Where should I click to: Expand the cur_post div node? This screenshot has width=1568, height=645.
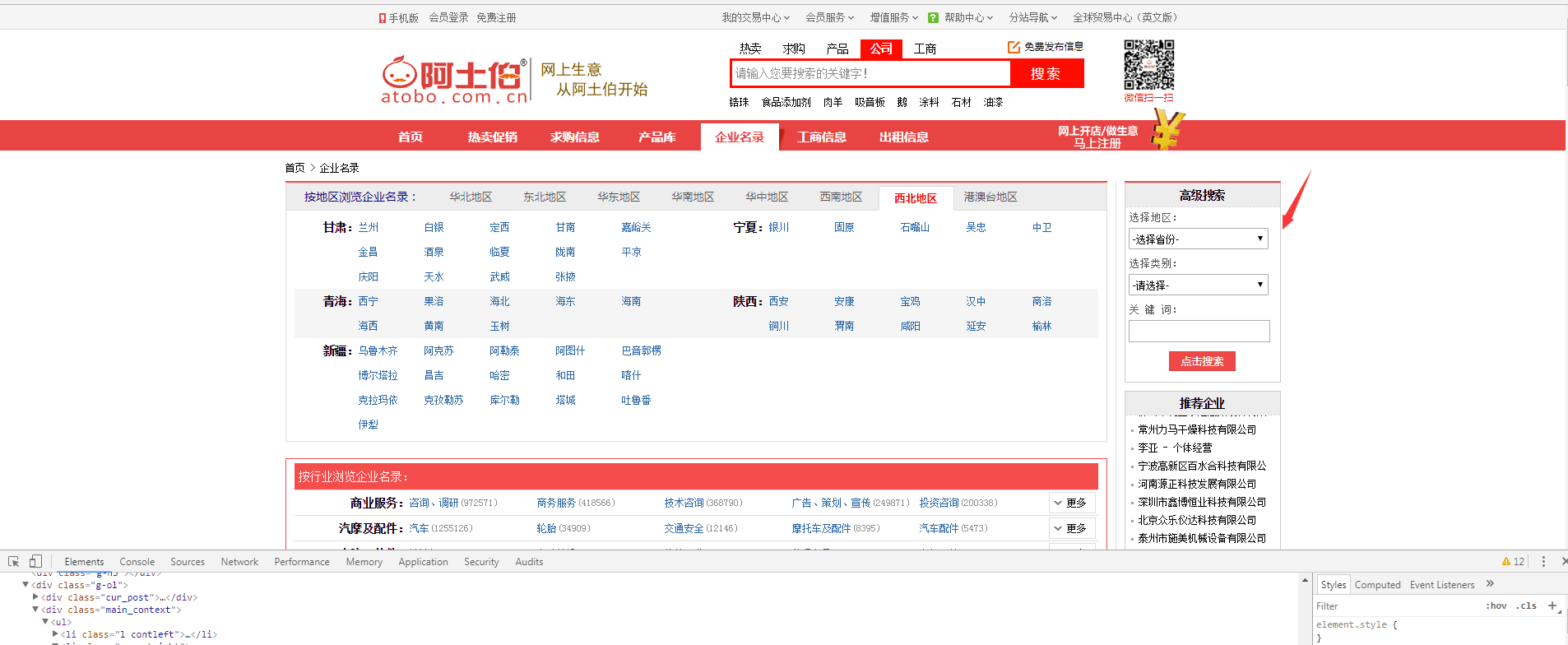click(35, 597)
